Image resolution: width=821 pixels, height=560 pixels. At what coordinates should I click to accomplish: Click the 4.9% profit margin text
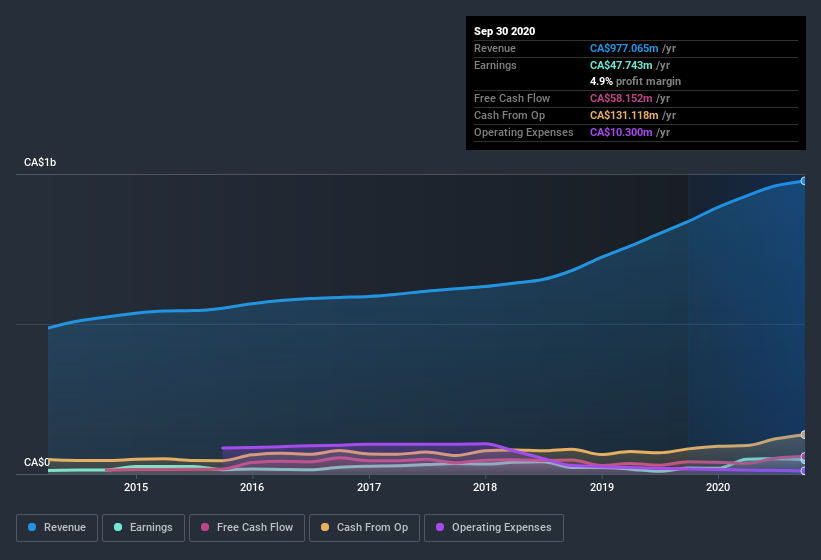pyautogui.click(x=635, y=81)
